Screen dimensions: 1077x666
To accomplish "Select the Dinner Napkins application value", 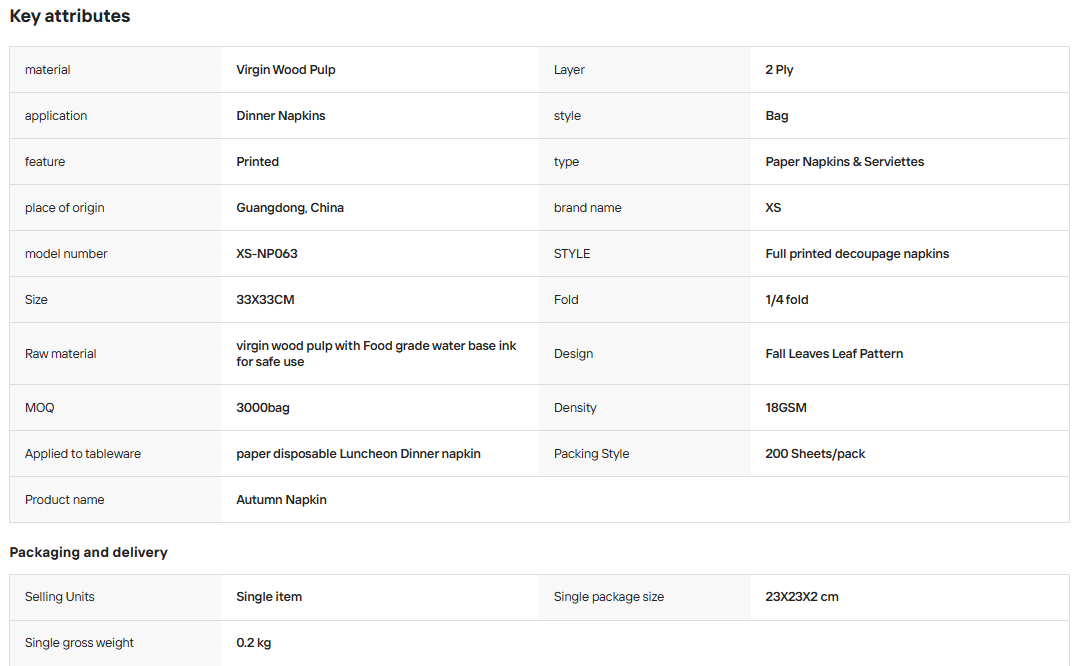I will click(280, 116).
